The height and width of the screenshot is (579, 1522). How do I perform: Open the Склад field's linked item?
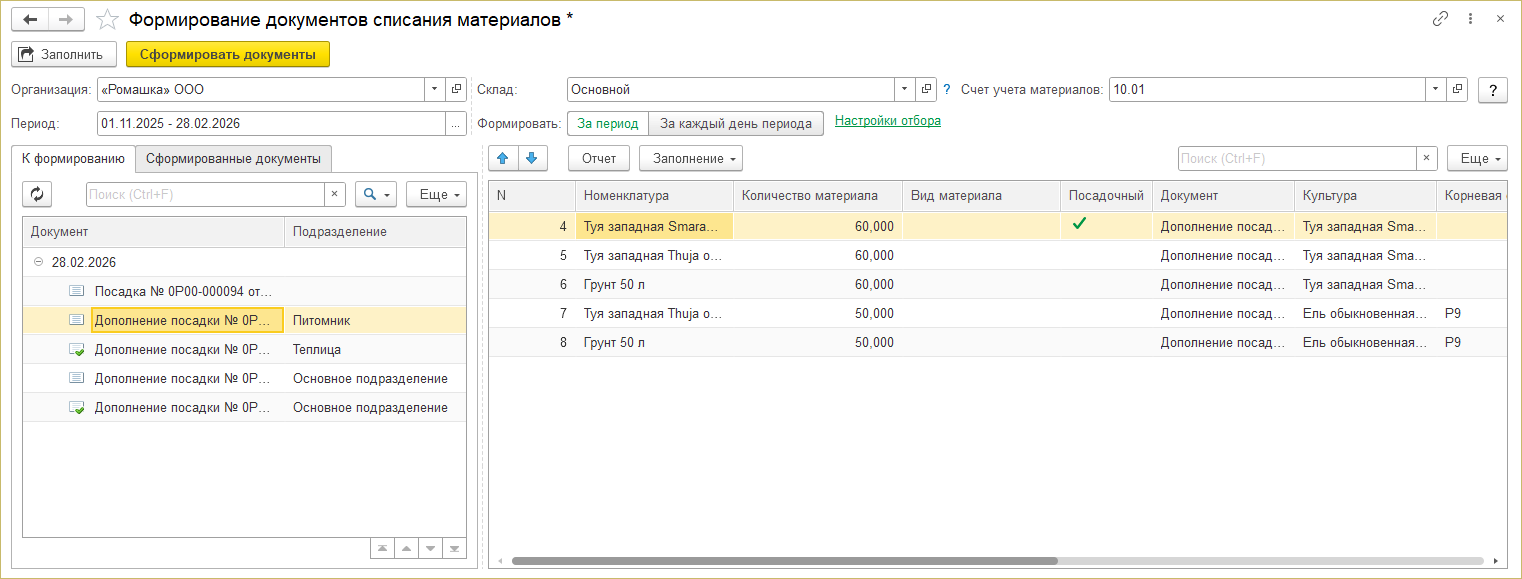pyautogui.click(x=926, y=90)
